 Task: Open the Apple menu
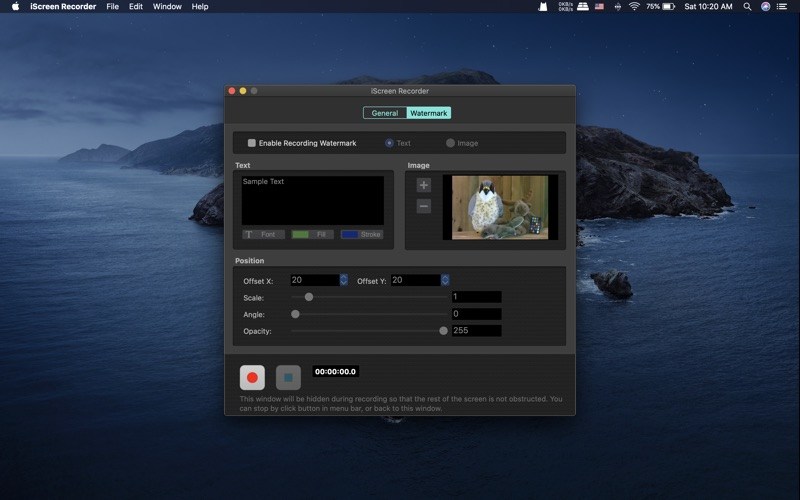(15, 6)
